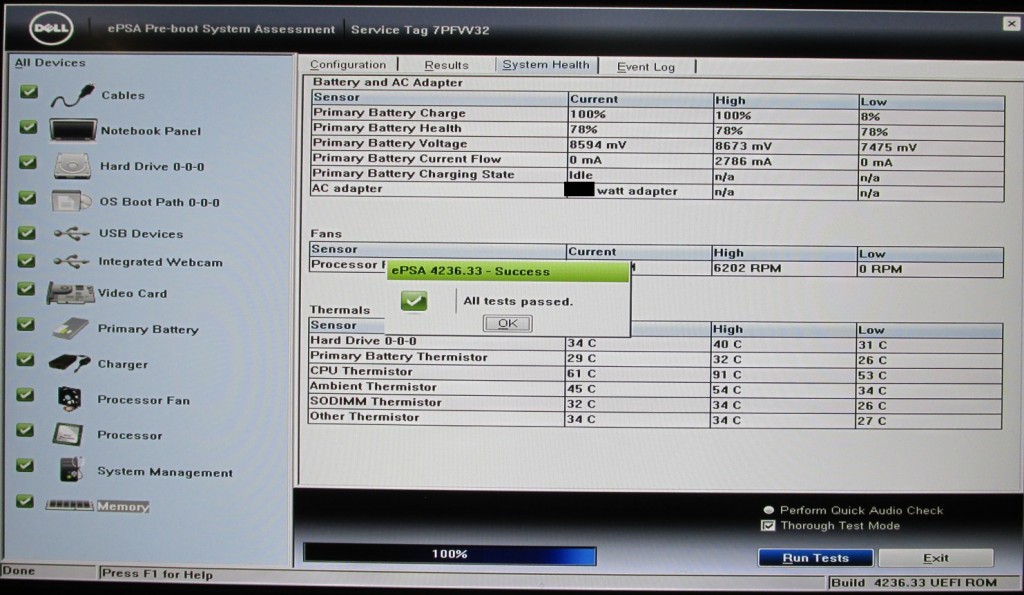Click the Build 4236.33 UEFI ROM status
1024x595 pixels.
point(914,583)
